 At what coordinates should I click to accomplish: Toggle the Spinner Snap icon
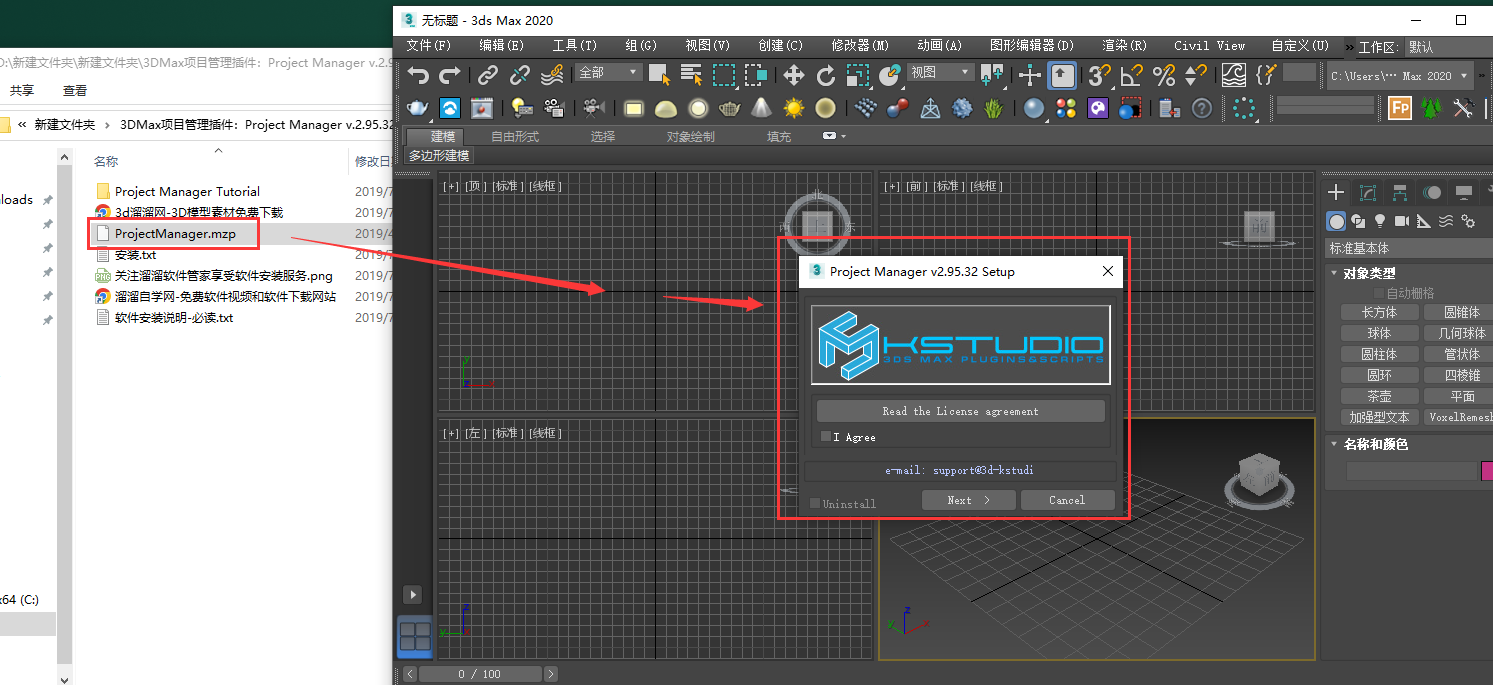[x=1195, y=75]
